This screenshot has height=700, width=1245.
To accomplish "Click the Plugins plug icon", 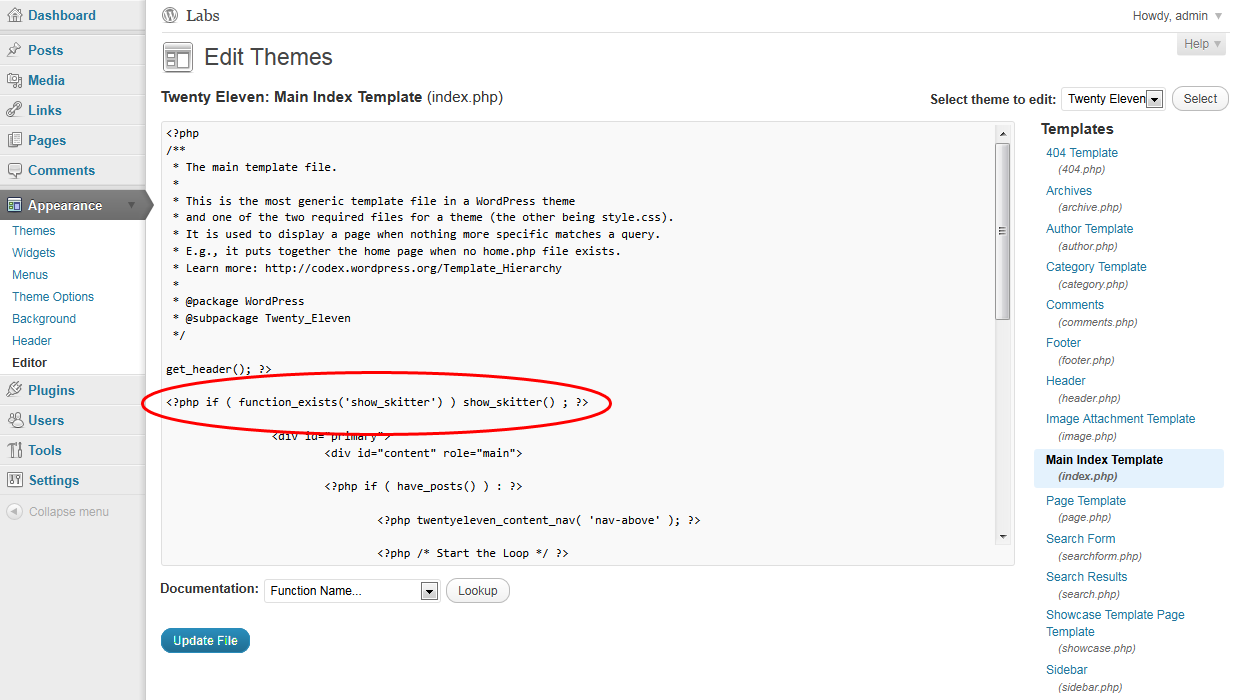I will point(14,390).
